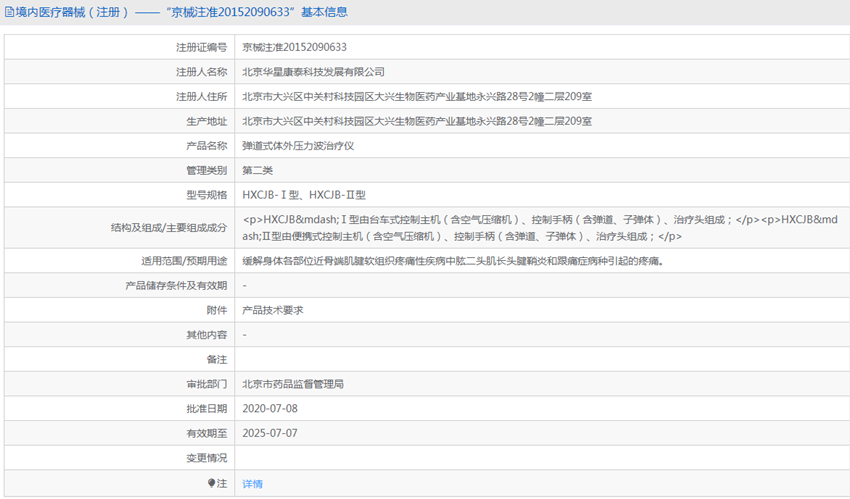Viewport: 850px width, 499px height.
Task: Click the 结构及组成/主要组成成分 label
Action: pos(169,228)
